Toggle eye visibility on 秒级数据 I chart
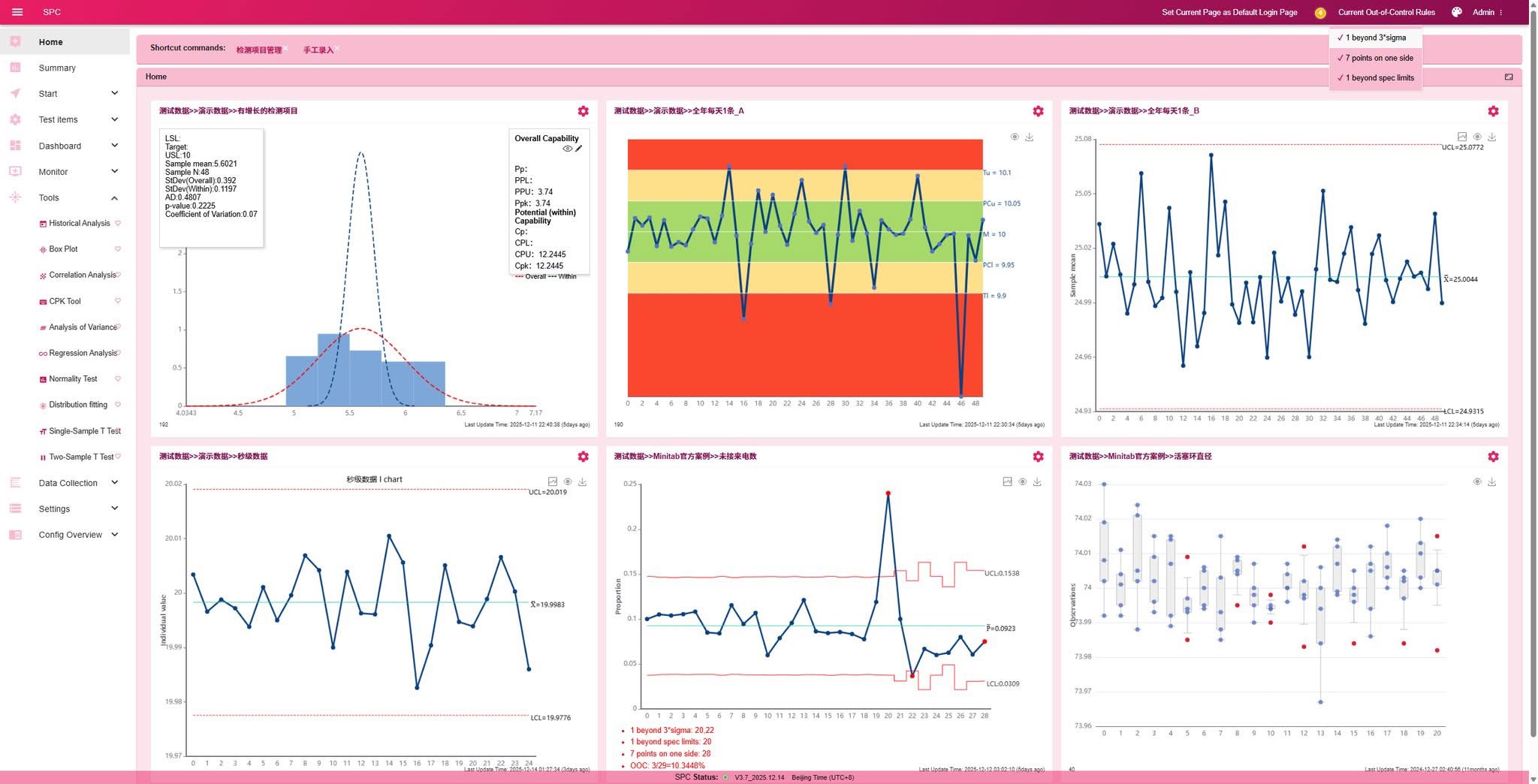The image size is (1538, 784). [x=568, y=481]
